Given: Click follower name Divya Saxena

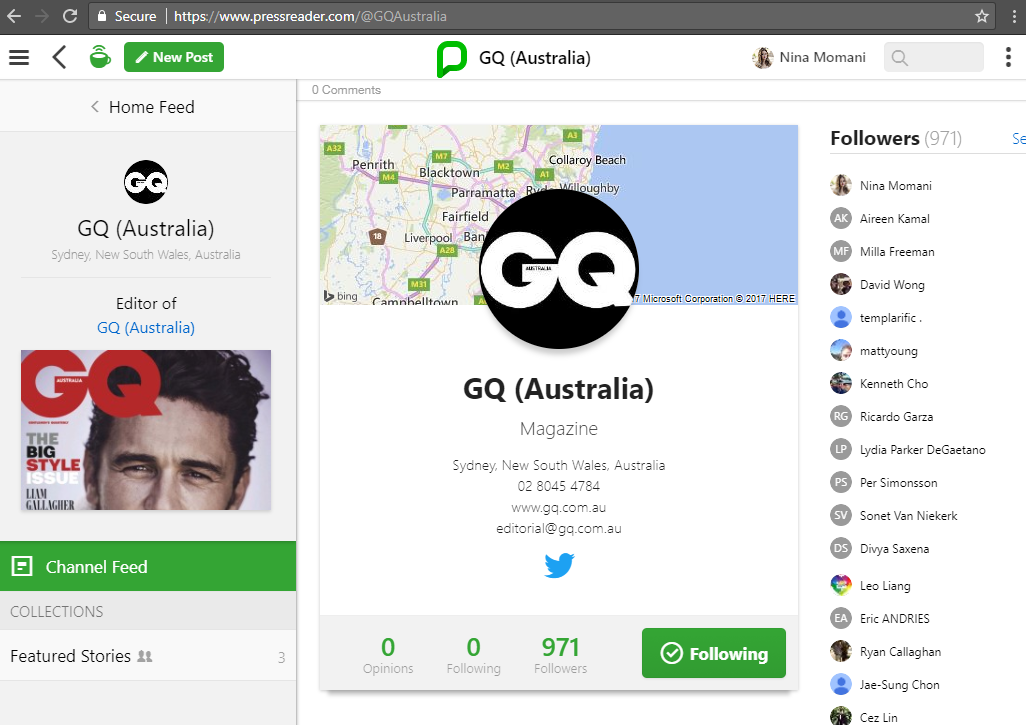Looking at the screenshot, I should pos(894,548).
